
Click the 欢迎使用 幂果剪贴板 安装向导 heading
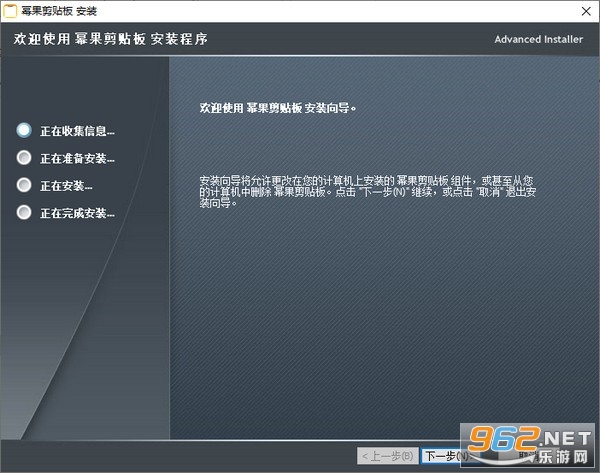tap(278, 108)
